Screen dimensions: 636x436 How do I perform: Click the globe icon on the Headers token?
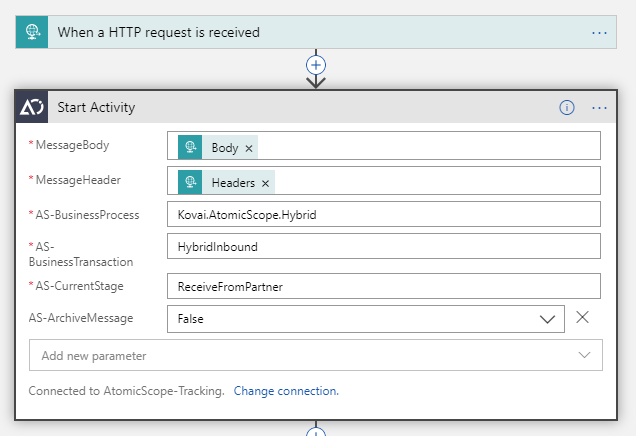[x=190, y=182]
